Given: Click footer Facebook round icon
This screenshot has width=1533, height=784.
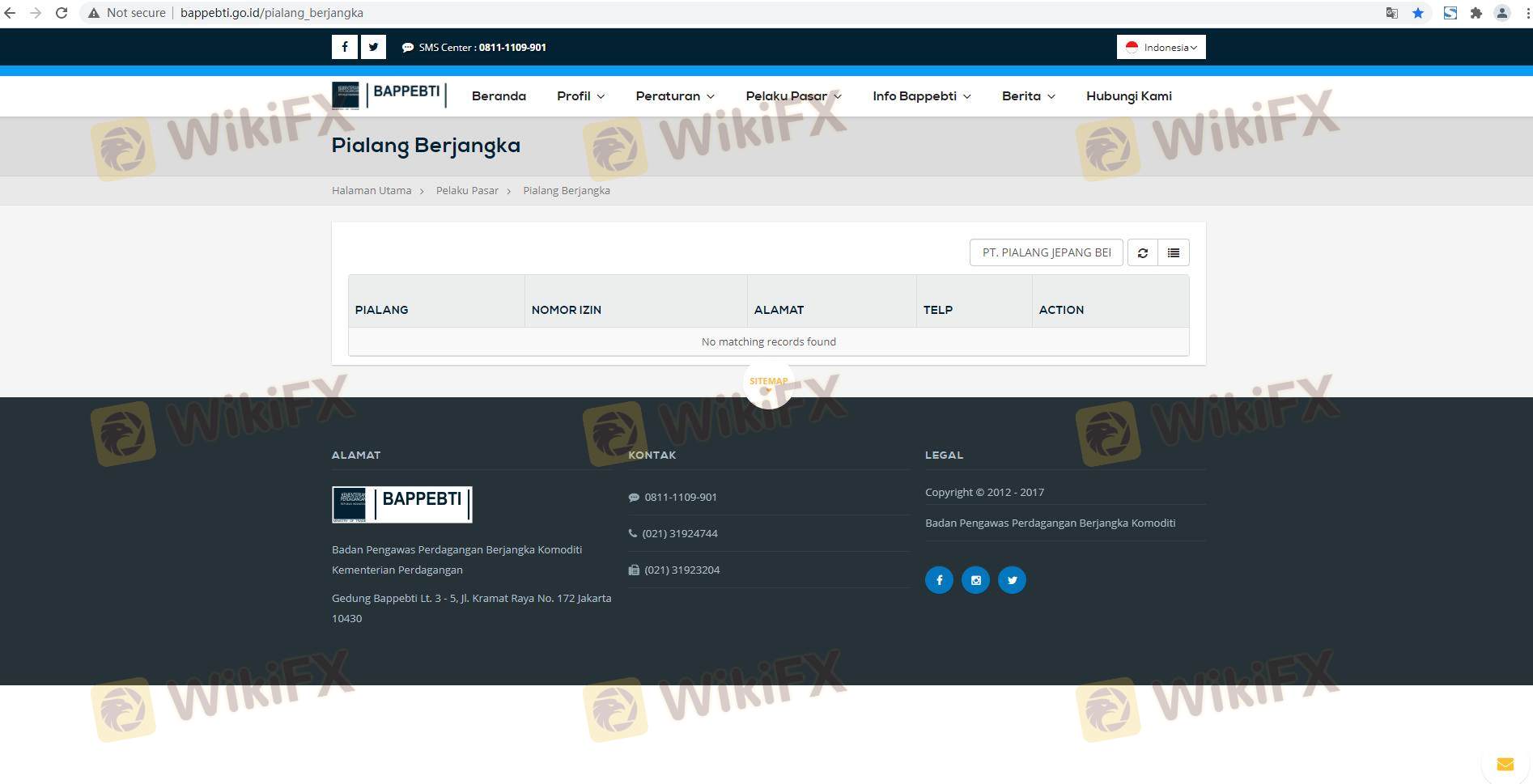Looking at the screenshot, I should (x=939, y=580).
